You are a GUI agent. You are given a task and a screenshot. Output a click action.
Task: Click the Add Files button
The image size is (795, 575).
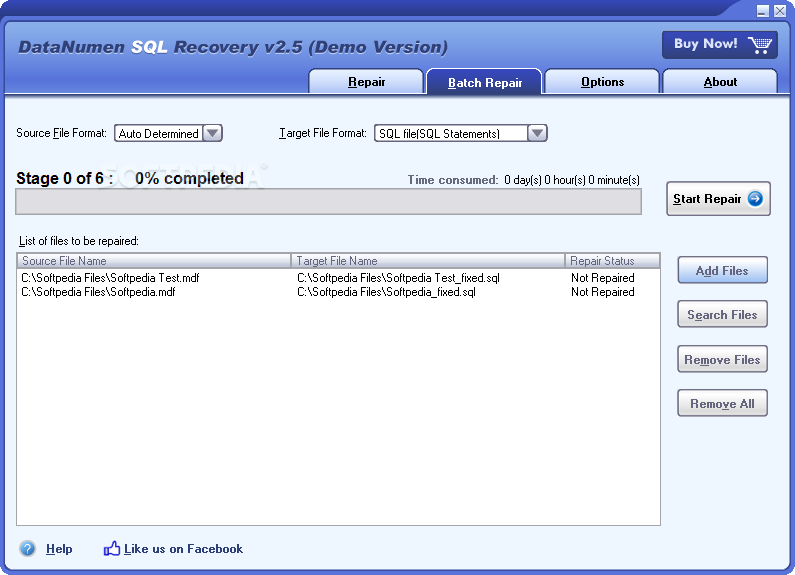722,270
